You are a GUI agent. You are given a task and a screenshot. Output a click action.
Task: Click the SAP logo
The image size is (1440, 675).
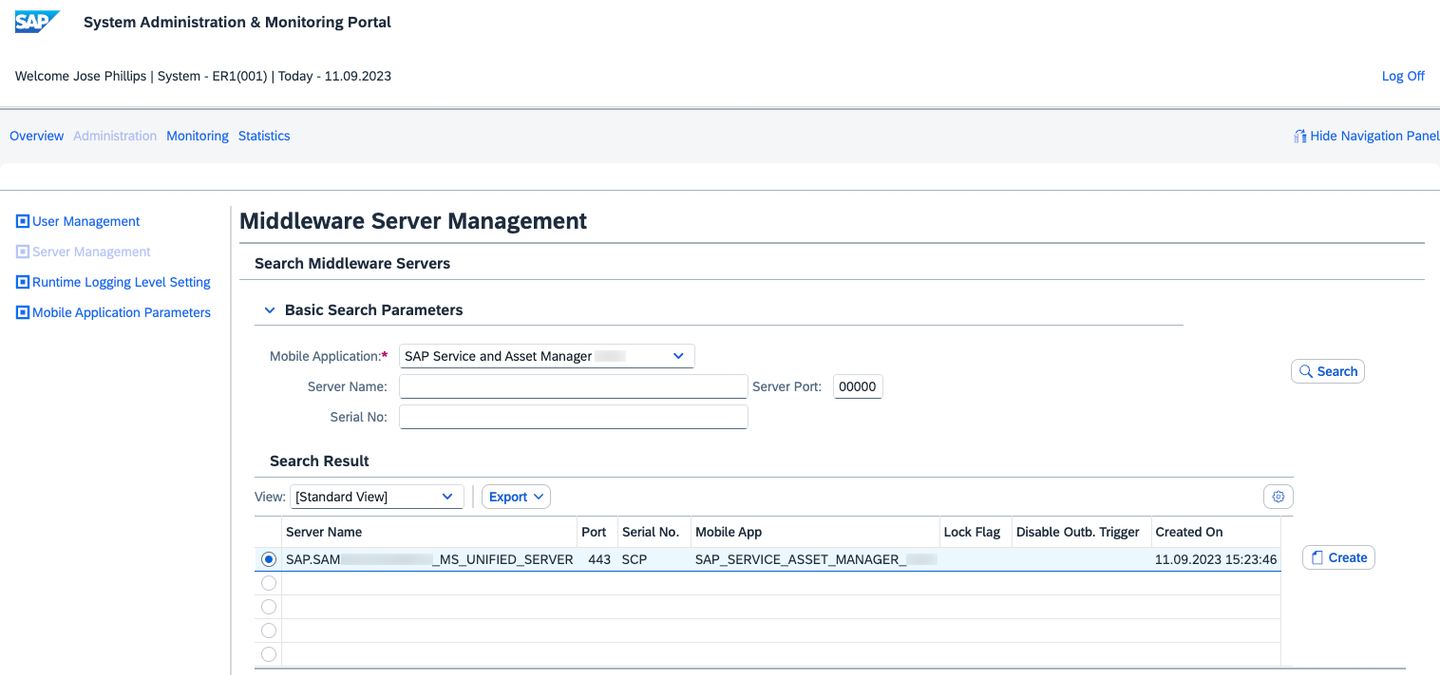(37, 22)
